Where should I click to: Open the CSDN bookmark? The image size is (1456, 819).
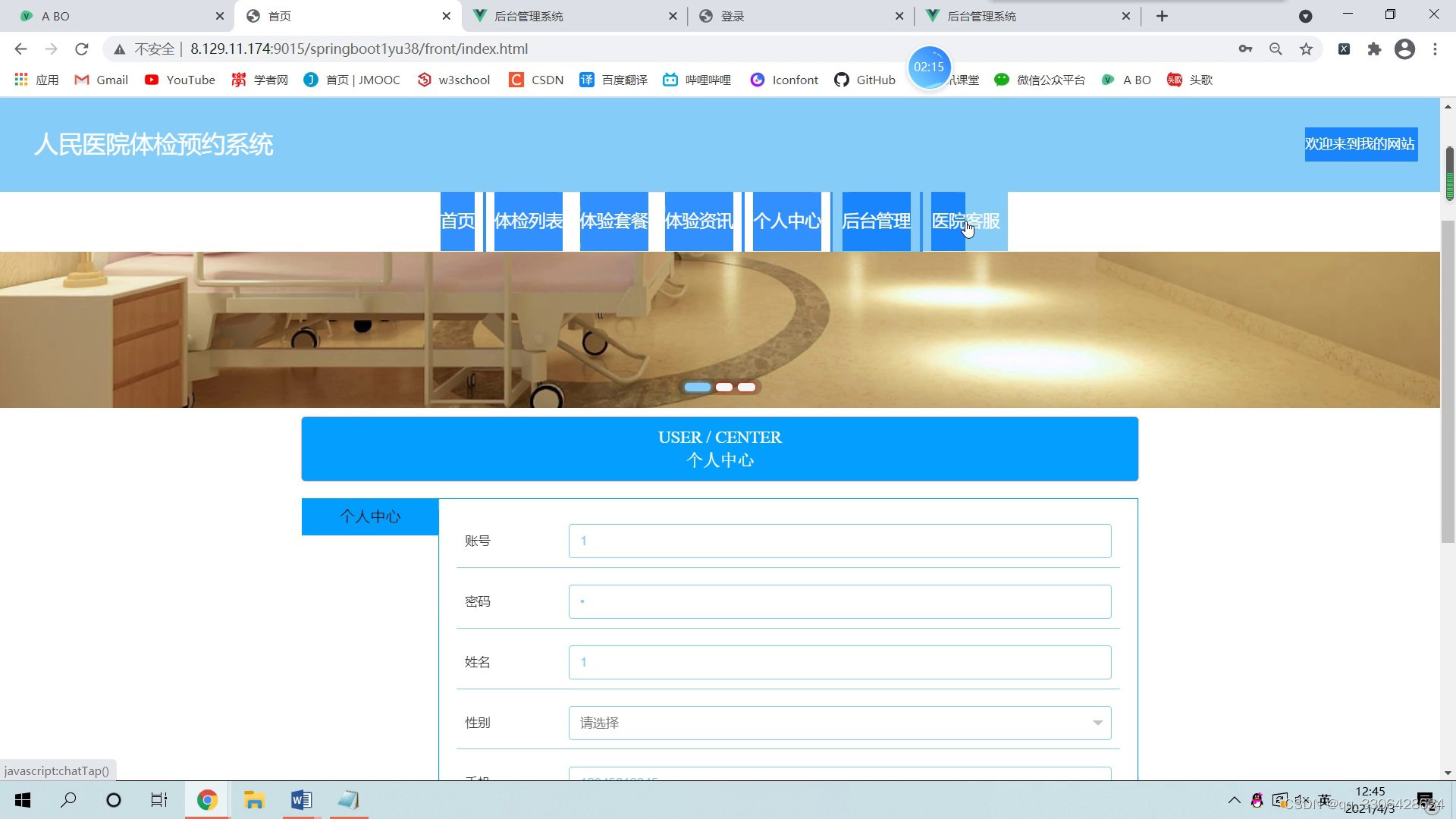click(x=536, y=80)
